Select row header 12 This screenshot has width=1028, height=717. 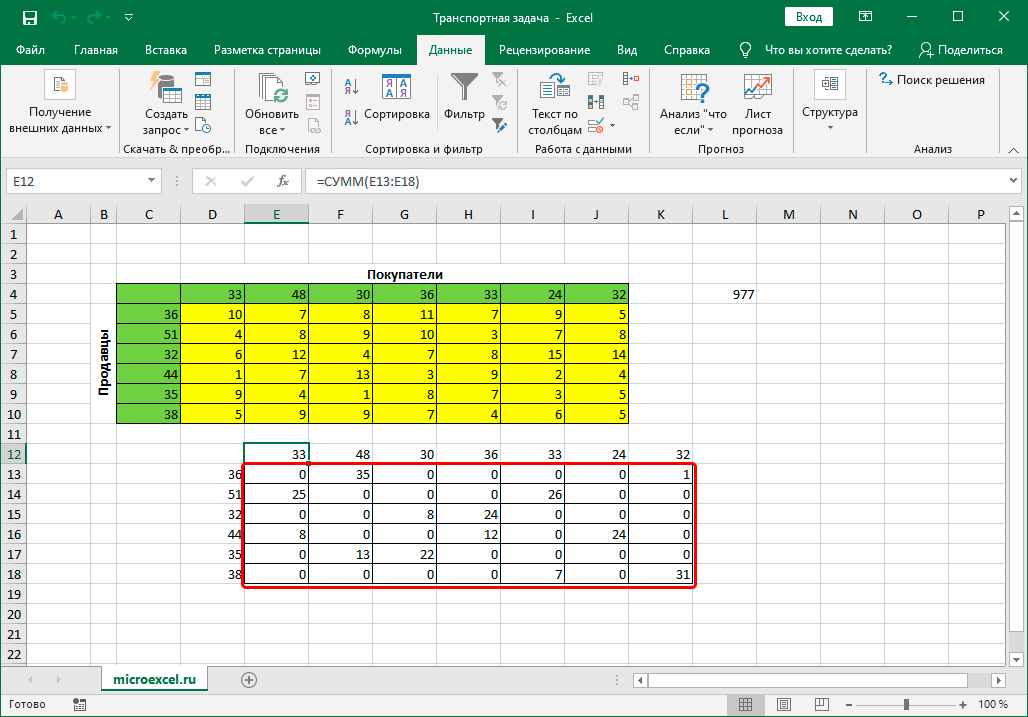pyautogui.click(x=14, y=454)
